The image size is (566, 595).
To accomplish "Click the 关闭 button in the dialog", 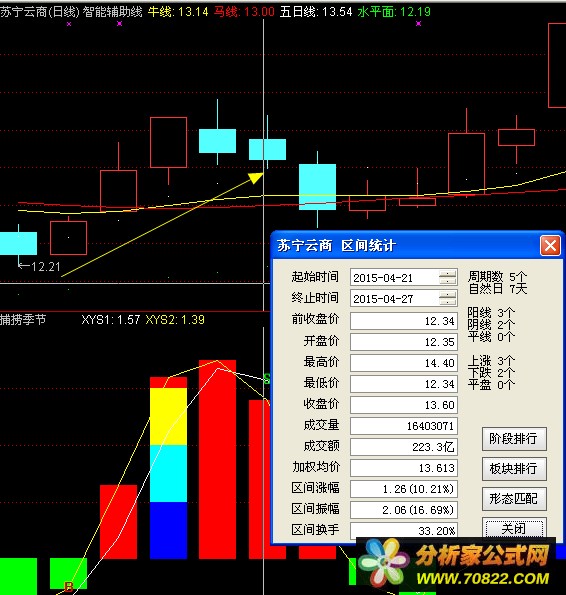I will coord(514,528).
